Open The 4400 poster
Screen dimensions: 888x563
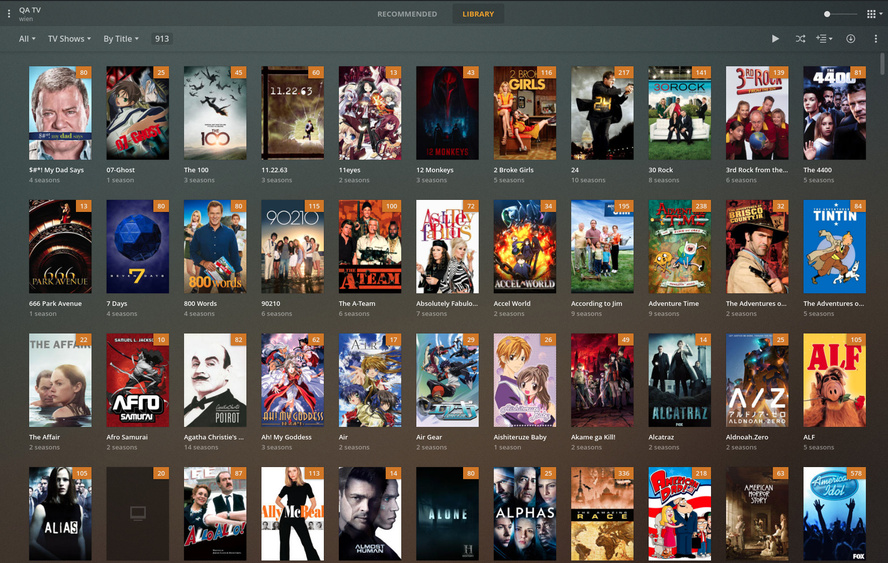tap(834, 113)
